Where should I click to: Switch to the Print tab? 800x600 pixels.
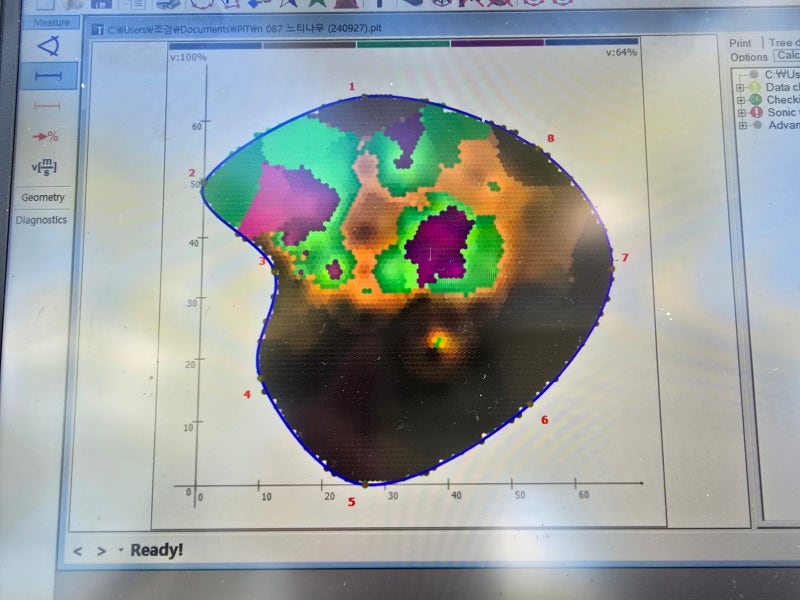click(x=740, y=43)
